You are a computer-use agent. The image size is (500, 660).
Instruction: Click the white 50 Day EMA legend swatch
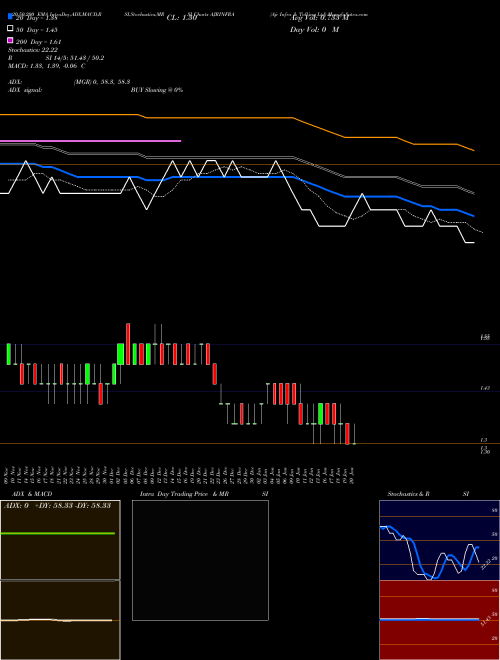[x=10, y=29]
